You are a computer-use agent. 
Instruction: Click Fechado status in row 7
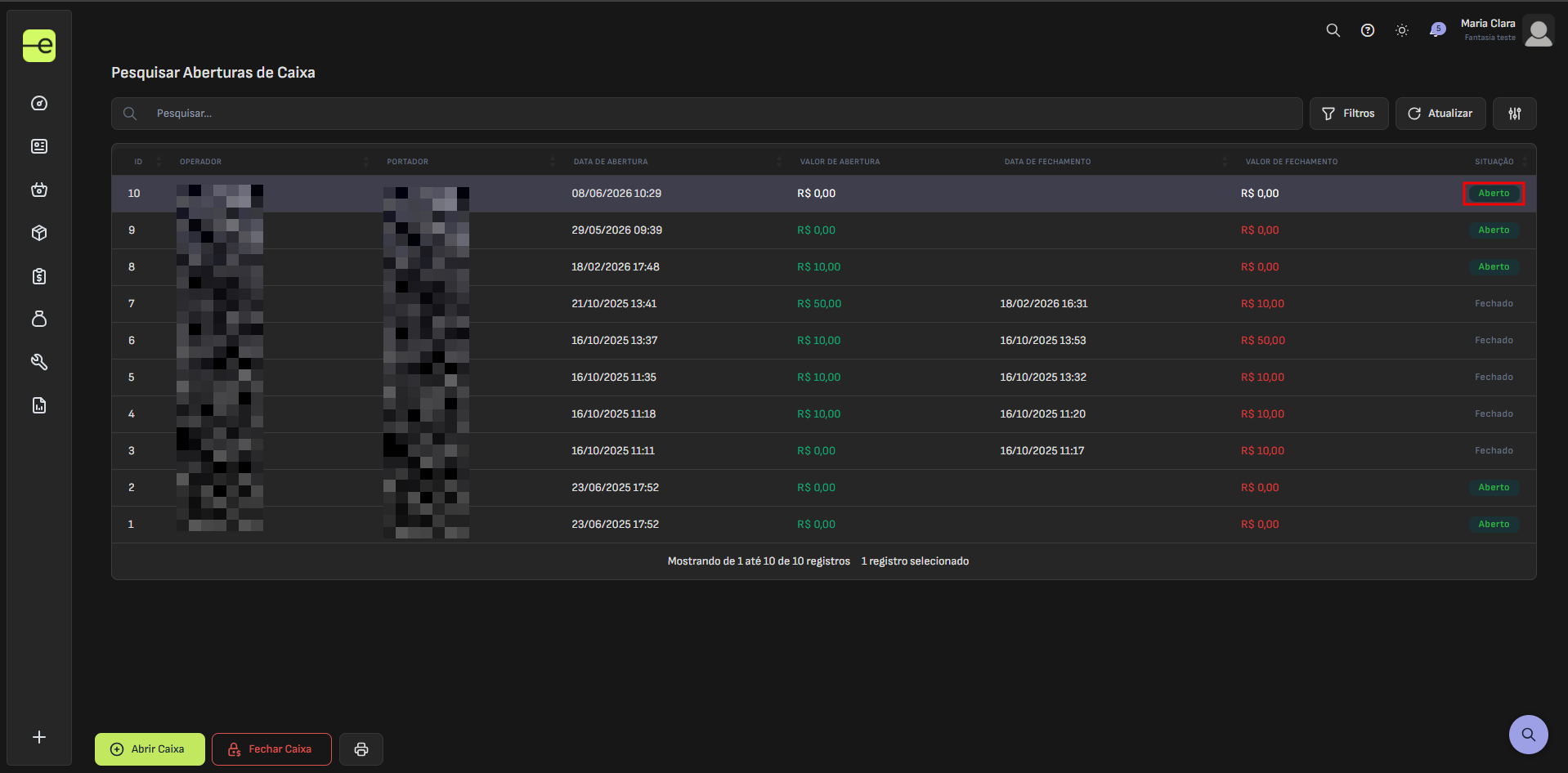pyautogui.click(x=1494, y=304)
